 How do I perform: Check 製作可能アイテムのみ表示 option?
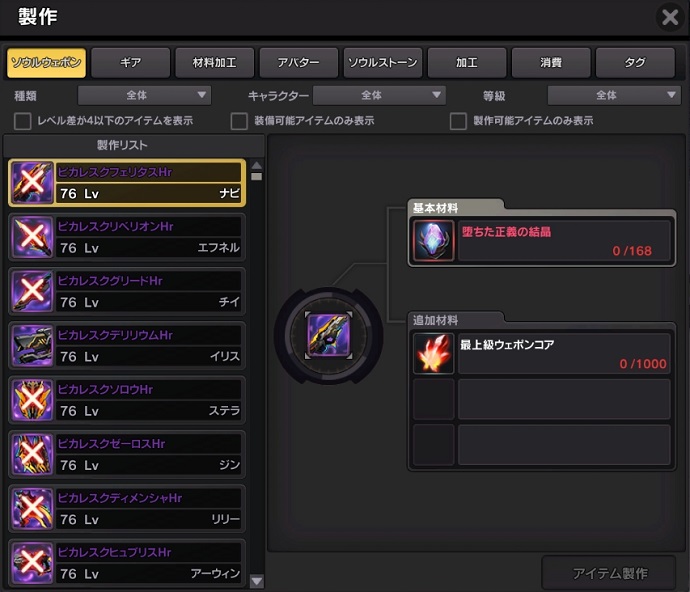click(x=458, y=121)
